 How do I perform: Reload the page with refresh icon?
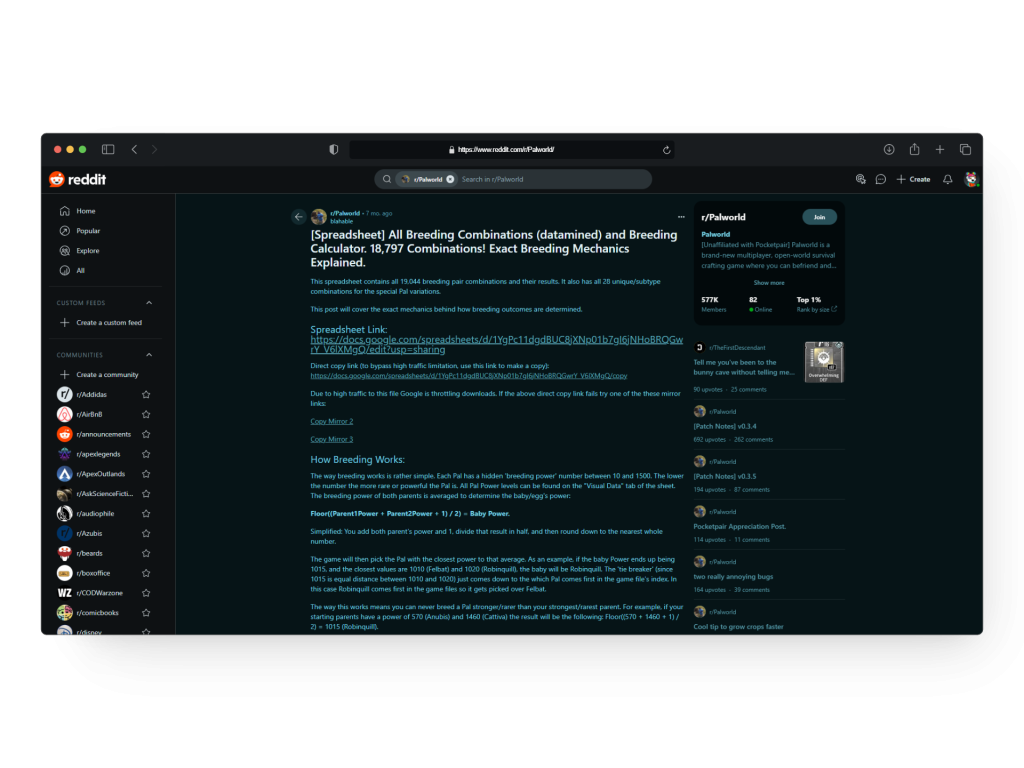tap(666, 150)
